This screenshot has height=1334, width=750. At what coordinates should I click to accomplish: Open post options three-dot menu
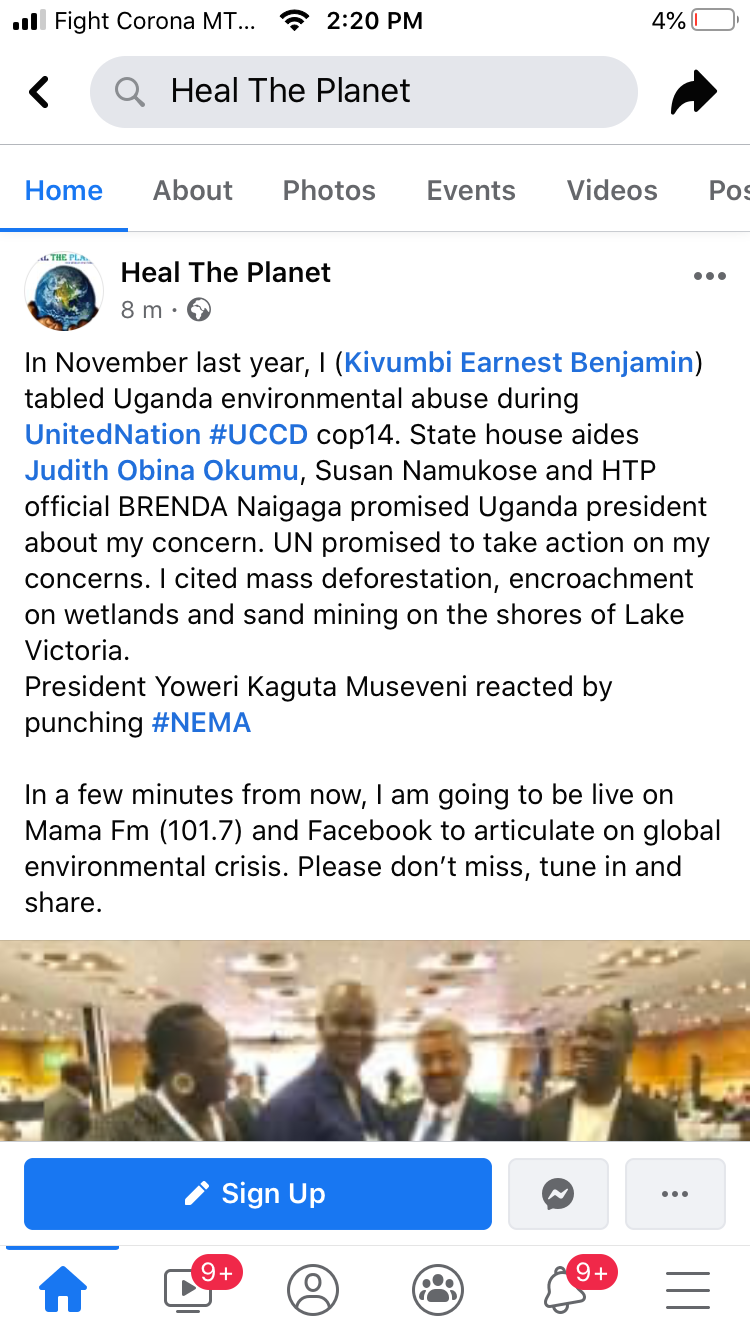pyautogui.click(x=709, y=277)
